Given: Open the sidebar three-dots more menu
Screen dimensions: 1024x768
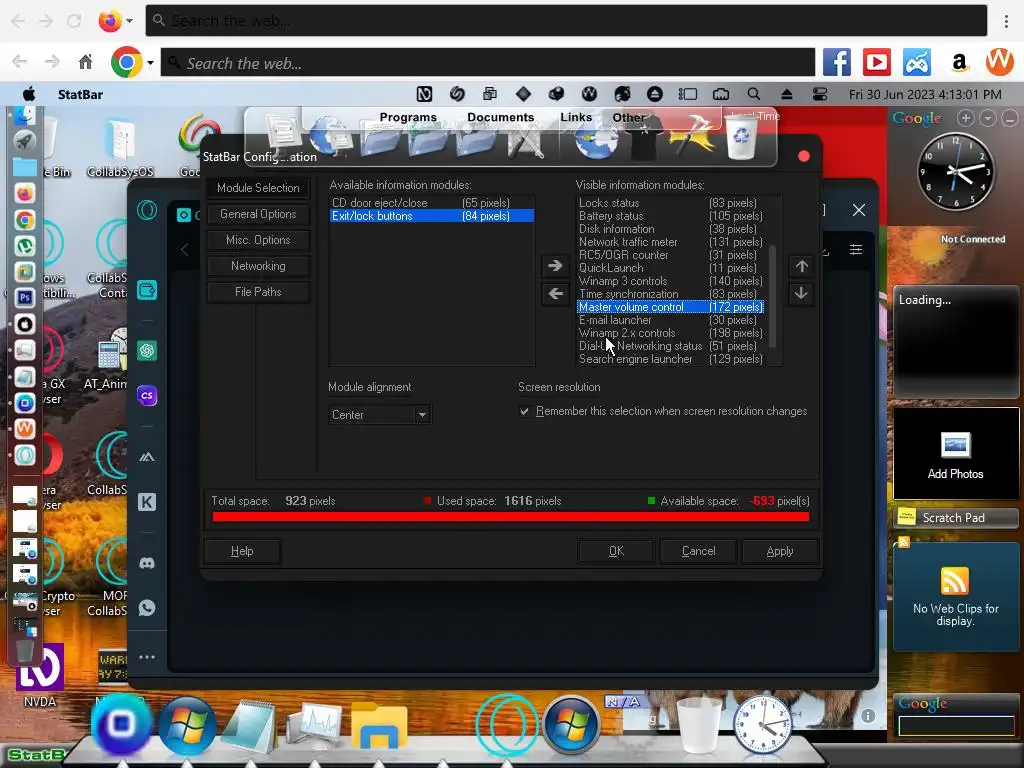Looking at the screenshot, I should click(x=147, y=657).
